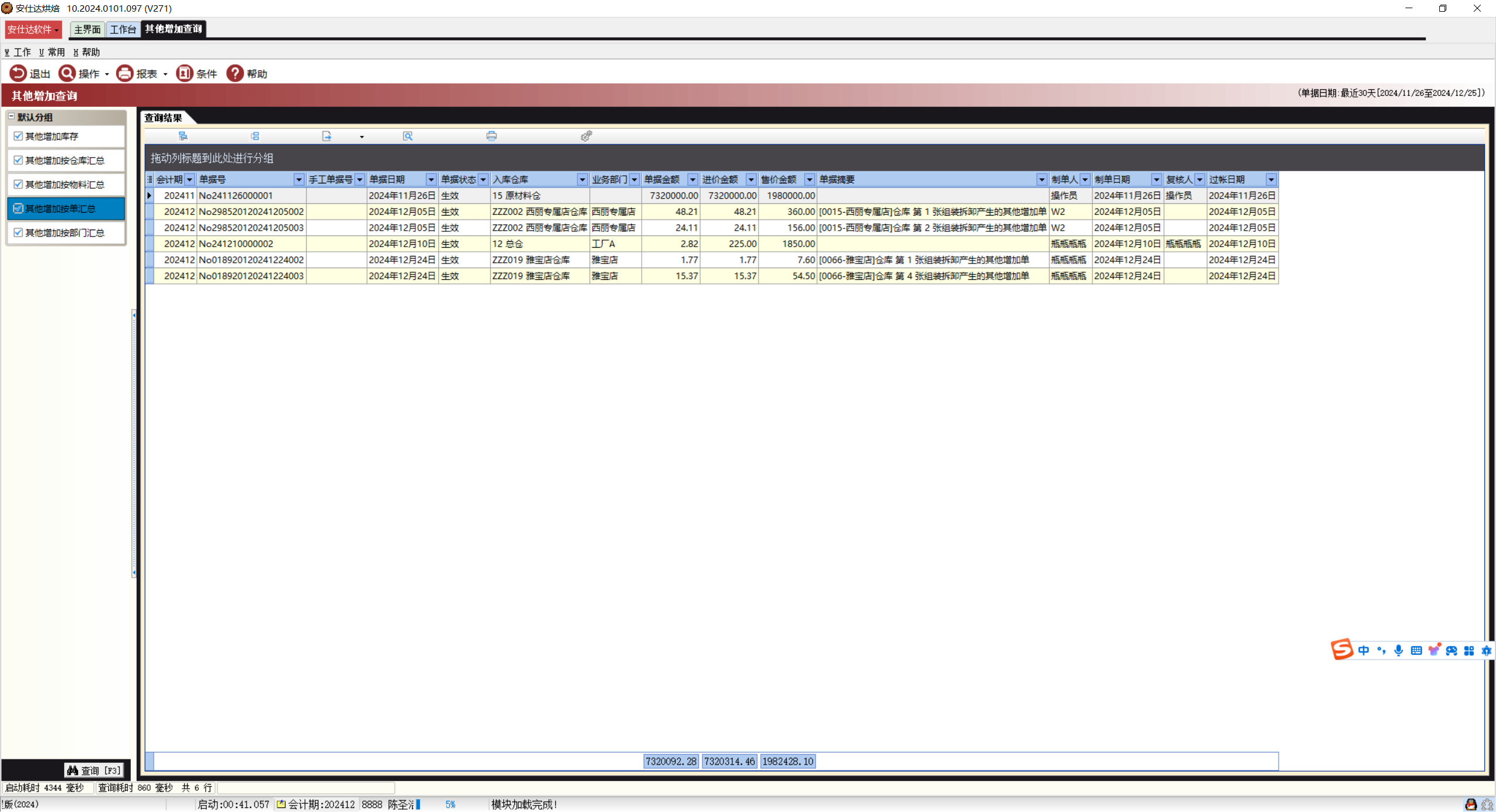Screen dimensions: 1496x812
Task: Toggle 其他增加按部门汇总 checkbox
Action: [18, 233]
